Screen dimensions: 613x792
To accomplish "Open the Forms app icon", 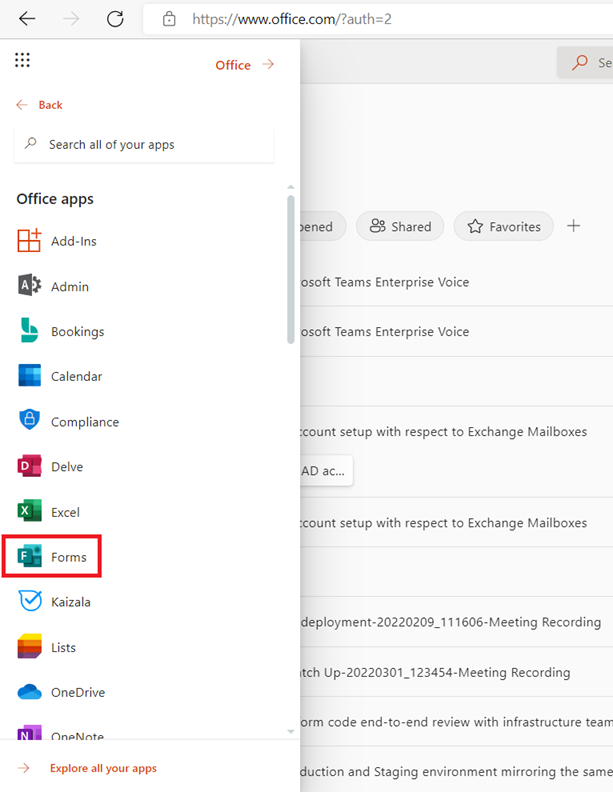I will [x=30, y=557].
